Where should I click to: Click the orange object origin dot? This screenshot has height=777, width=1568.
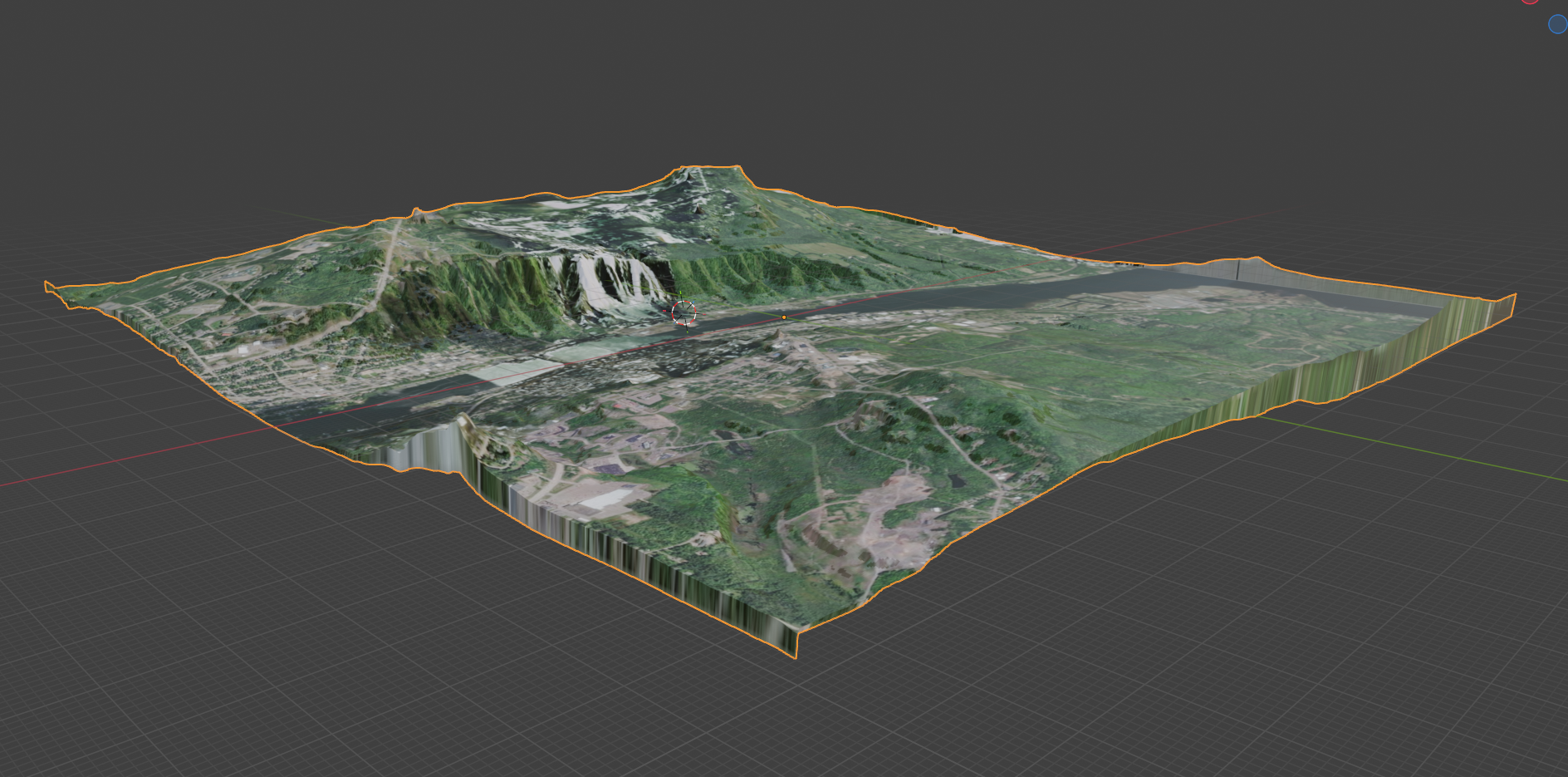[x=784, y=317]
